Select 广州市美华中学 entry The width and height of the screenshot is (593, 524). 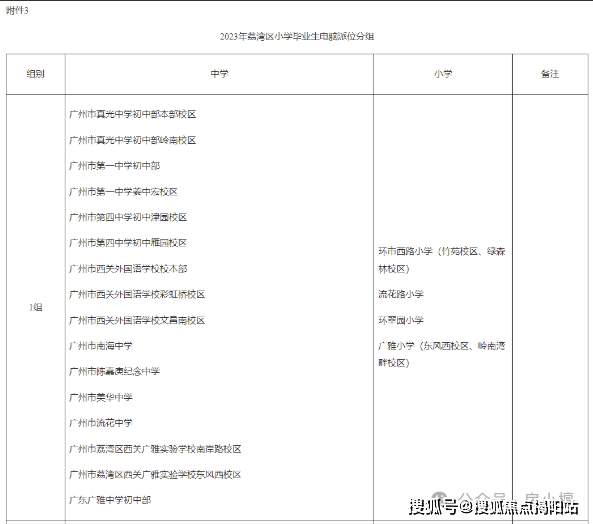coord(101,397)
